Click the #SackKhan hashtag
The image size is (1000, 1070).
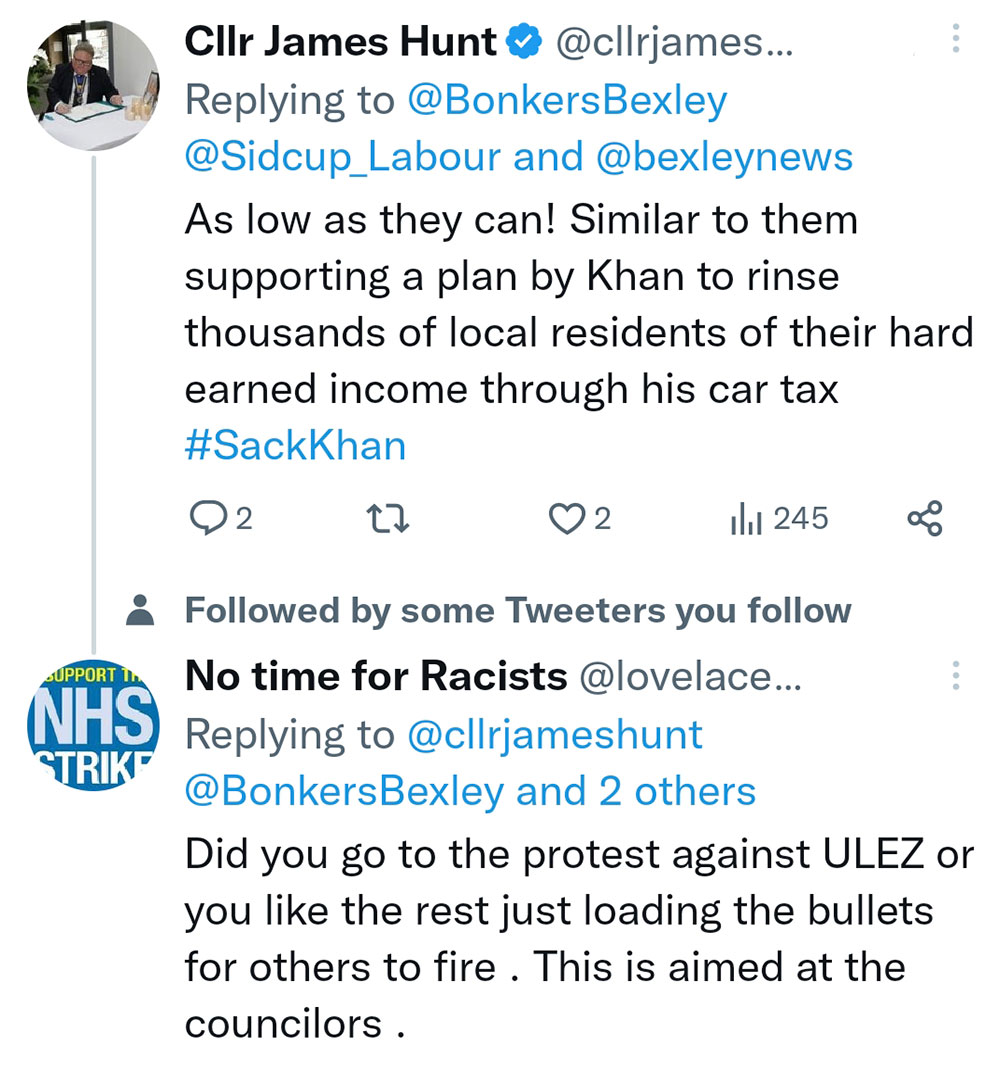(x=295, y=444)
